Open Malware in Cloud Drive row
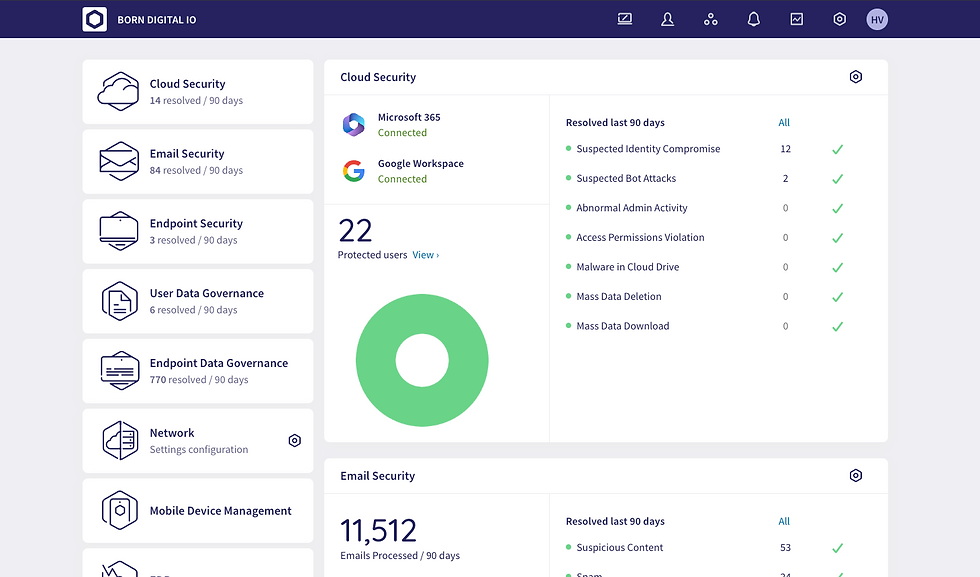This screenshot has width=980, height=577. point(706,267)
